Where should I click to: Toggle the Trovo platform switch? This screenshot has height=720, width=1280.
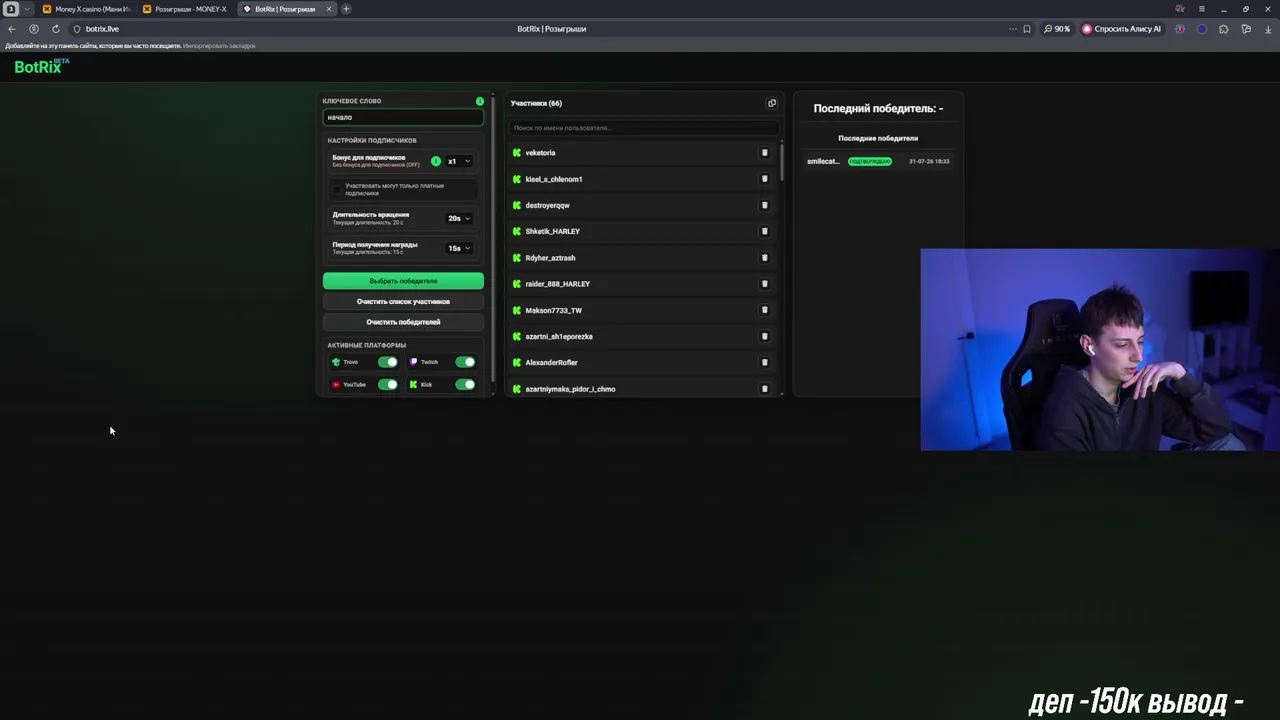[388, 362]
